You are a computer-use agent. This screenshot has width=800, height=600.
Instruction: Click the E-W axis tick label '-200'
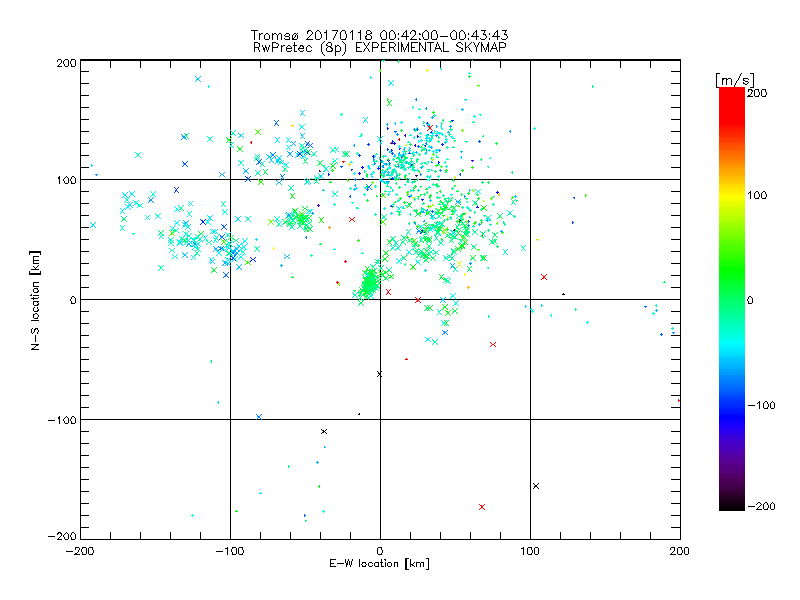coord(80,551)
